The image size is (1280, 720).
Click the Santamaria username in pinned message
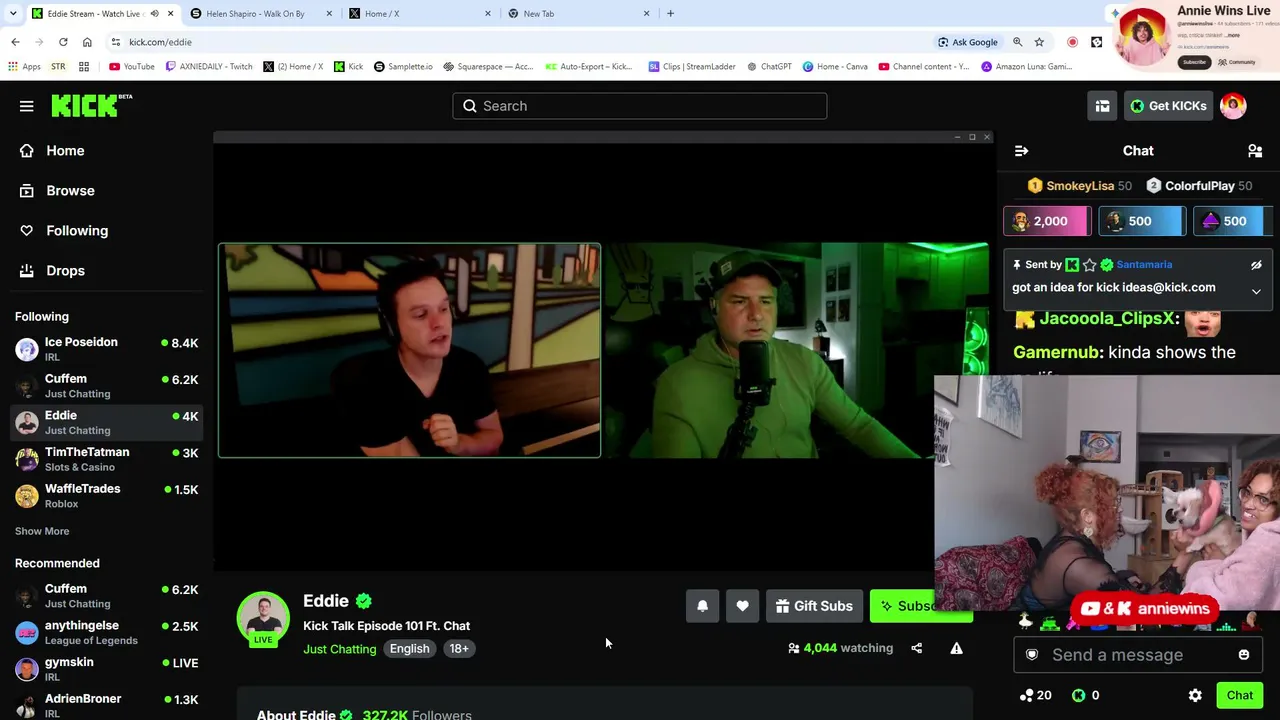tap(1144, 265)
